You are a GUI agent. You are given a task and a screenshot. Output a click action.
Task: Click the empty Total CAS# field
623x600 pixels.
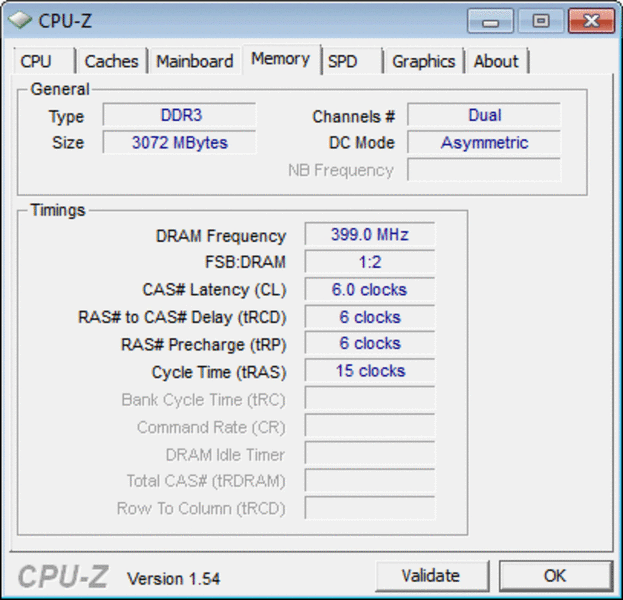[x=370, y=480]
